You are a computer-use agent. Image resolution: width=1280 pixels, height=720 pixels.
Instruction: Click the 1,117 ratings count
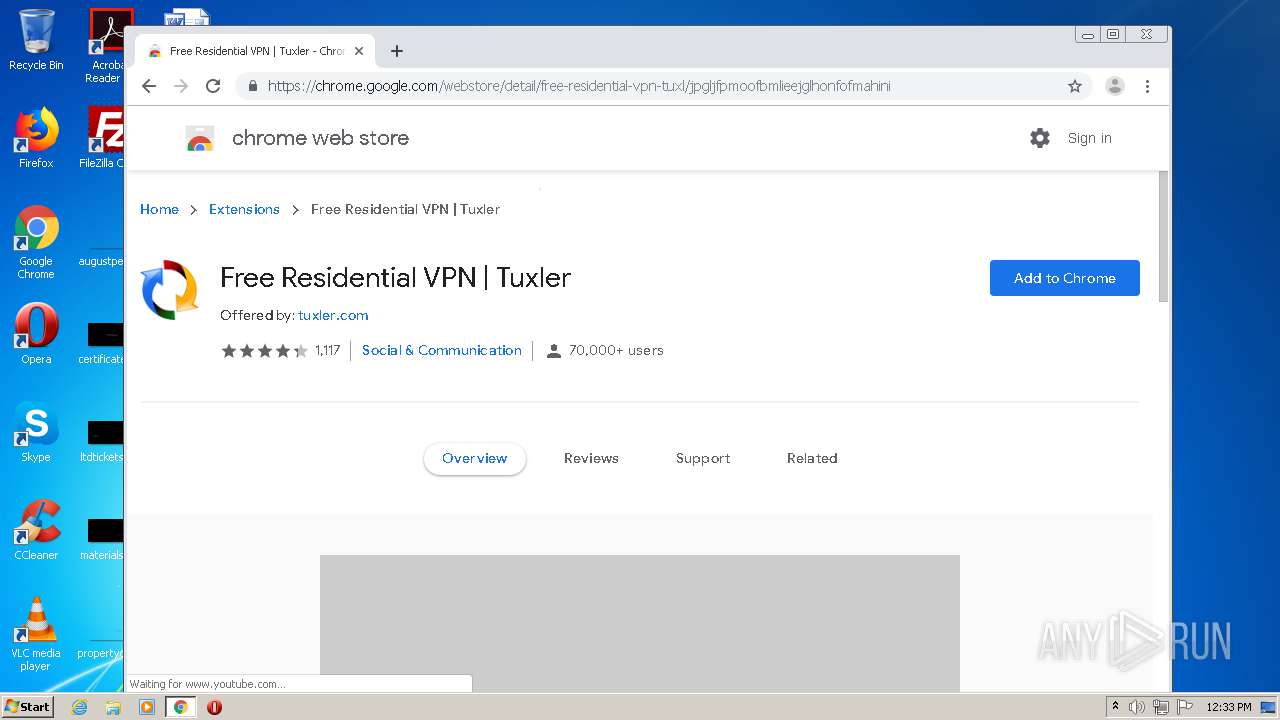coord(328,350)
